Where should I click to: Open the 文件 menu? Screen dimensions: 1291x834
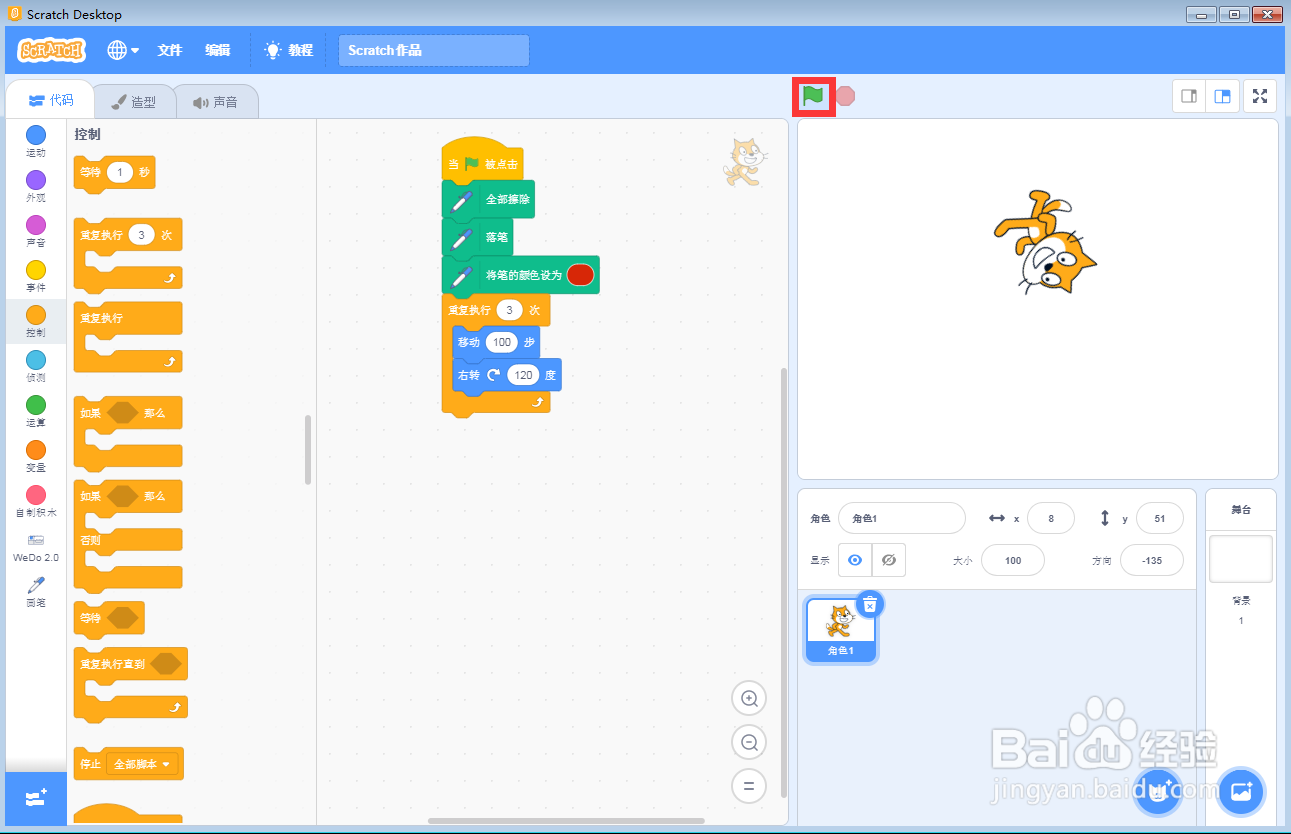click(170, 50)
